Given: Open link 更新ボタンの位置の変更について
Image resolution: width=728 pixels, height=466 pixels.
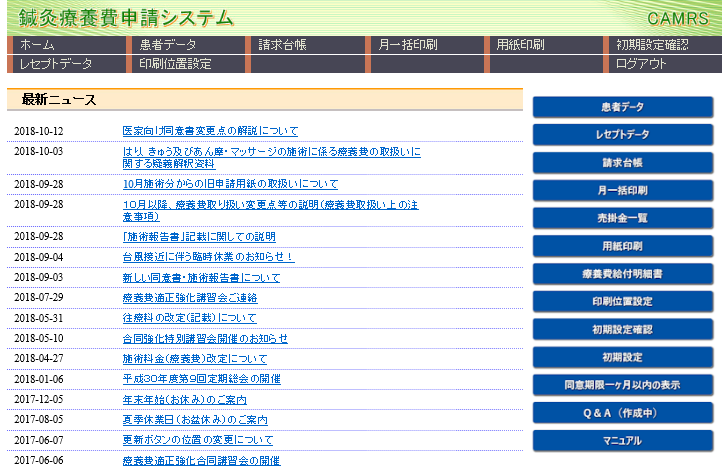Looking at the screenshot, I should pos(198,440).
